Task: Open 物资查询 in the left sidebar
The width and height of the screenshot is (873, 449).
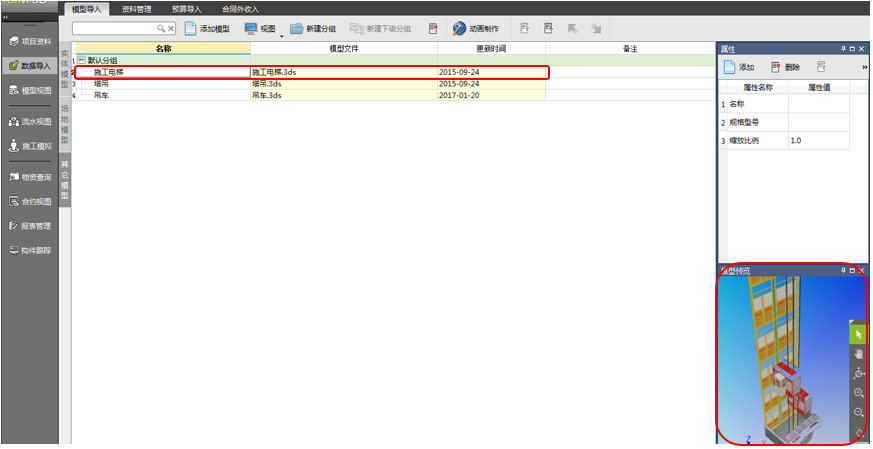Action: click(x=30, y=177)
